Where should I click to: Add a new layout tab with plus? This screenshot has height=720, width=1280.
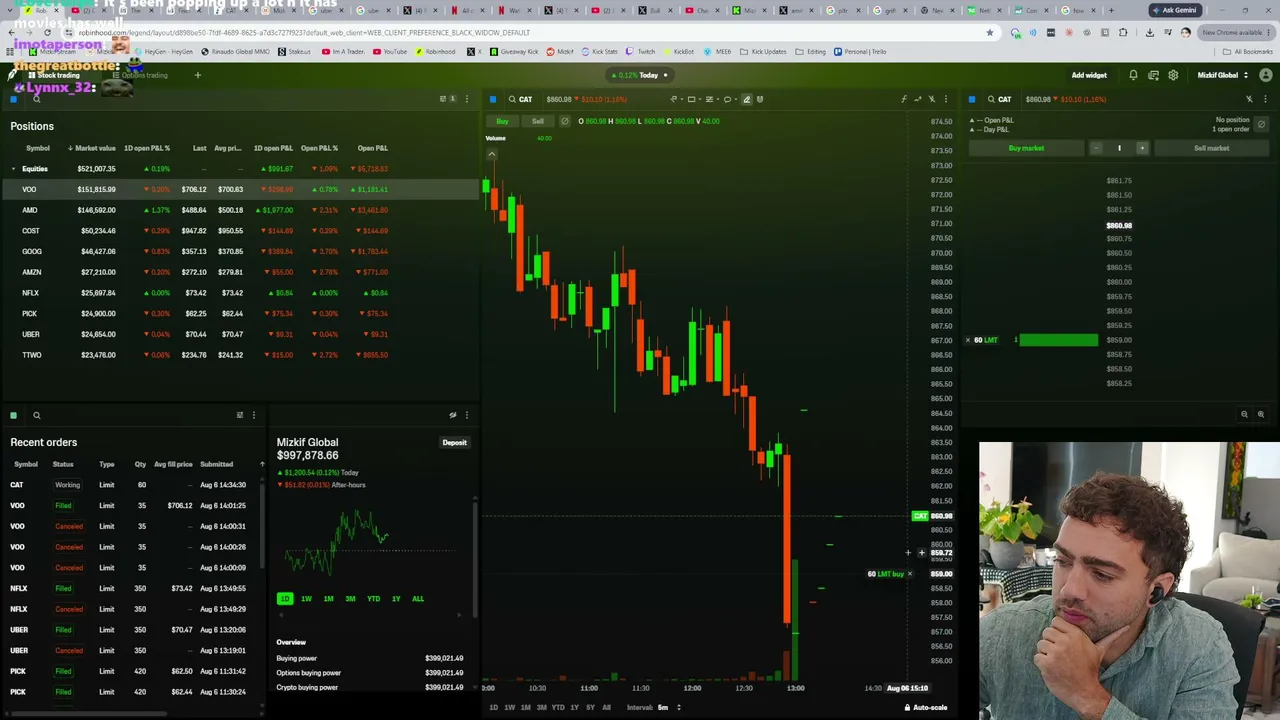click(197, 75)
